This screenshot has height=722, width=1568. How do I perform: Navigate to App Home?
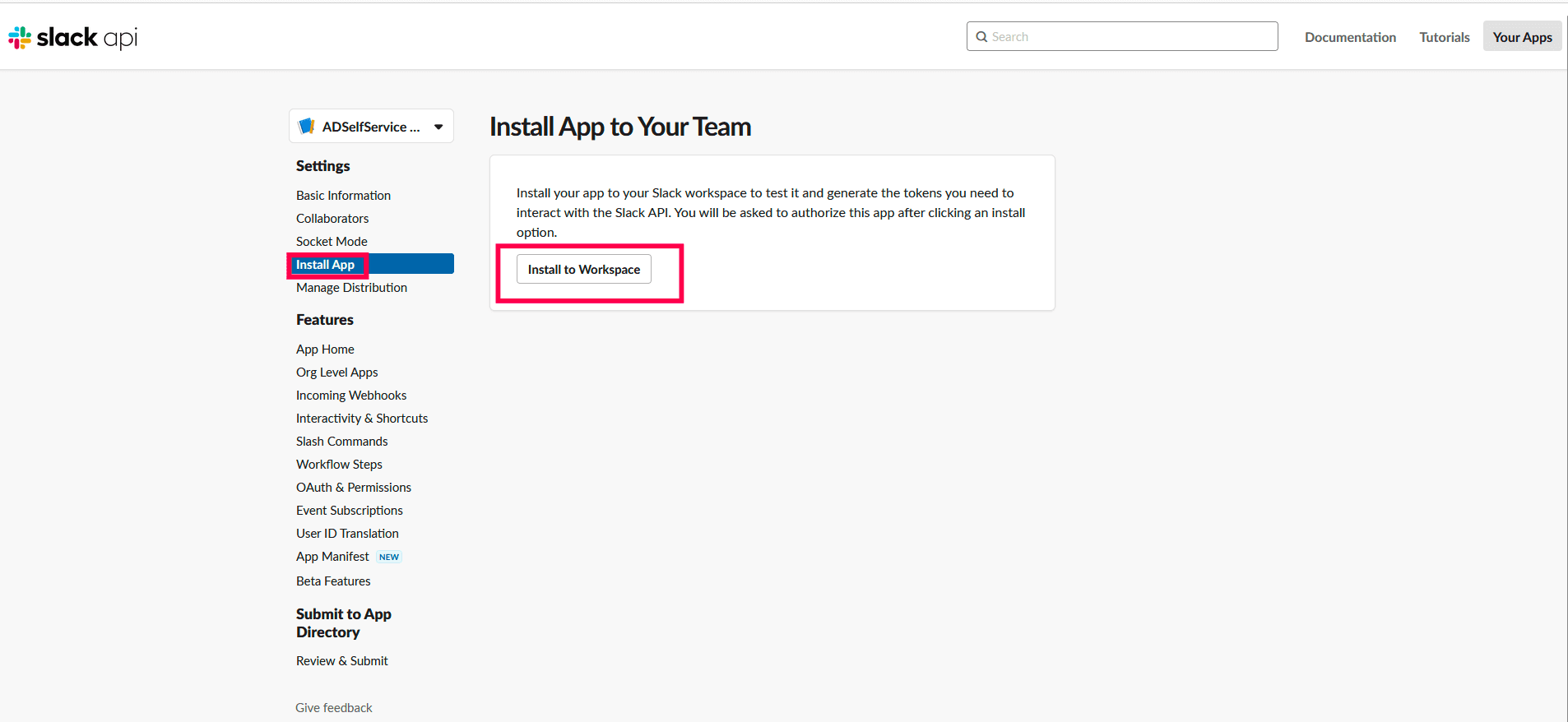pyautogui.click(x=325, y=349)
